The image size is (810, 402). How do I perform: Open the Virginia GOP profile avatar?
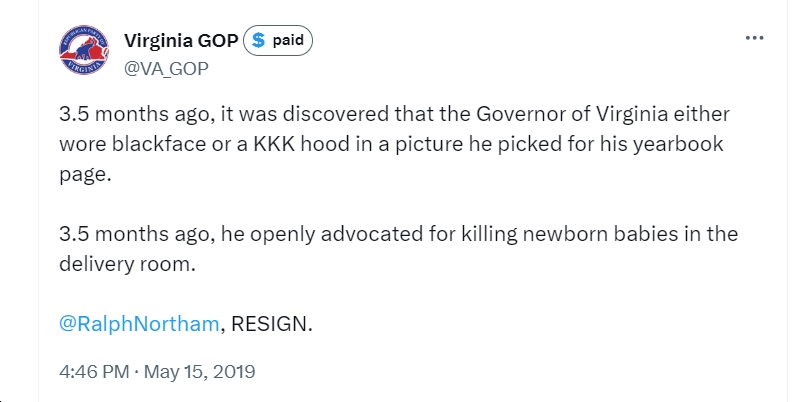pos(84,50)
